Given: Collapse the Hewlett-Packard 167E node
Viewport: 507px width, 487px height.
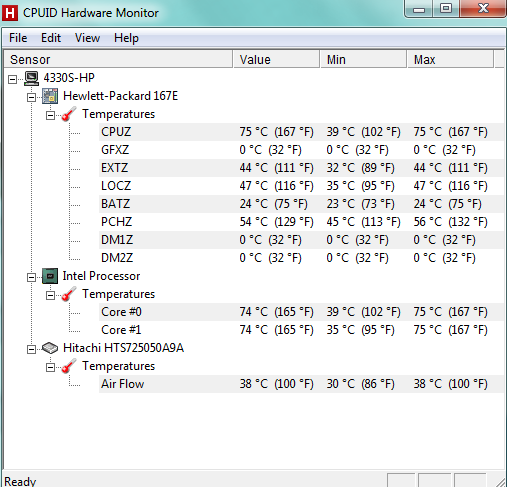Looking at the screenshot, I should tap(31, 97).
